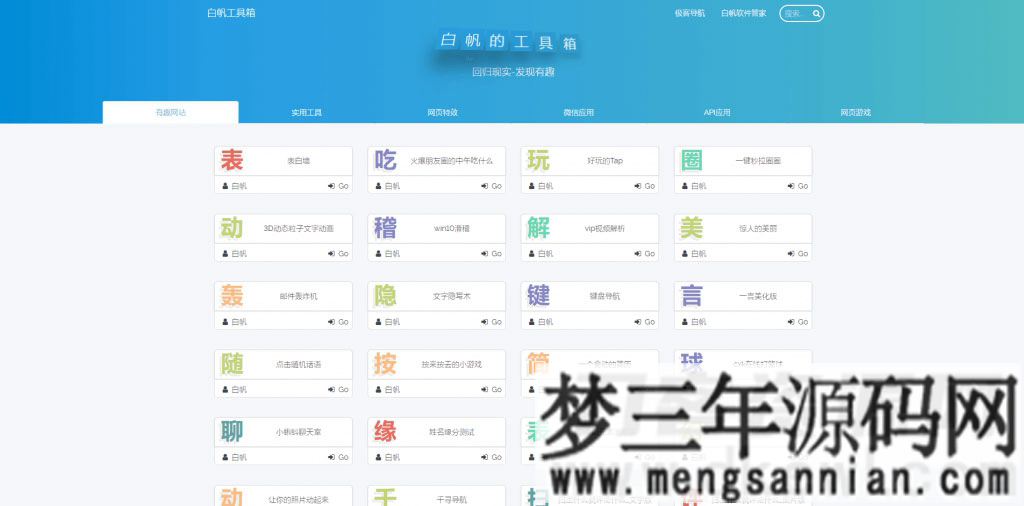
Task: Click author 白帆 on win10滑稽 card
Action: [392, 254]
